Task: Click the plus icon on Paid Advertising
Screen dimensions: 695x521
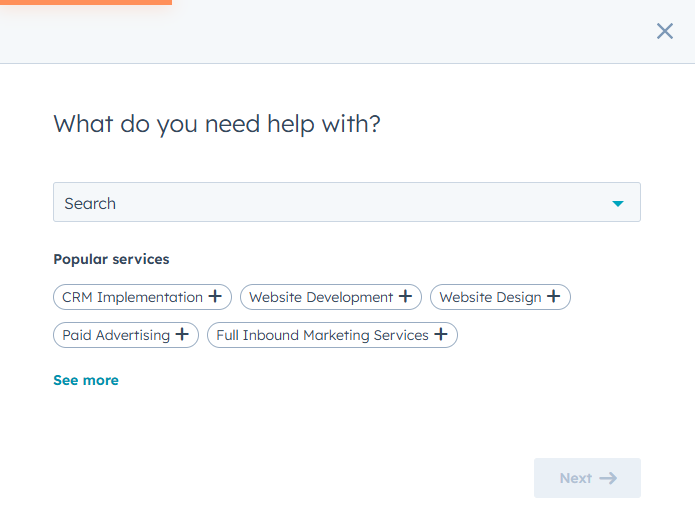Action: click(x=182, y=334)
